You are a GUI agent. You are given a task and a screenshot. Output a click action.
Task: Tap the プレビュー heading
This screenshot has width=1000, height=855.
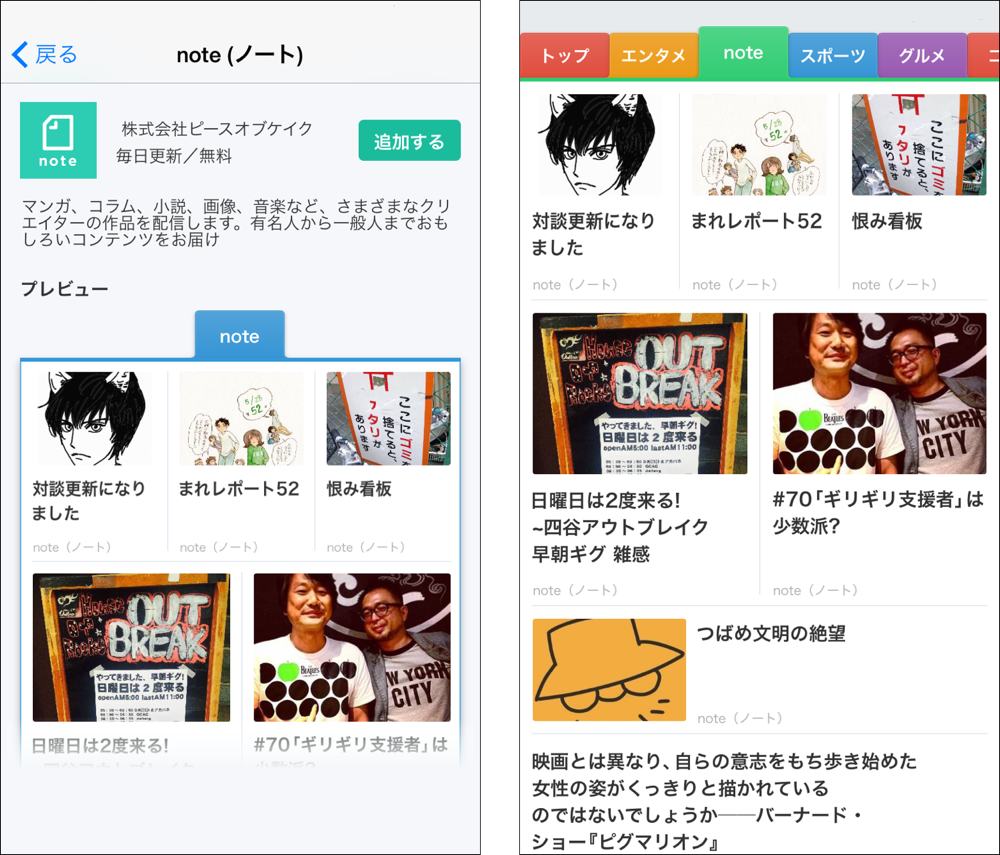64,289
